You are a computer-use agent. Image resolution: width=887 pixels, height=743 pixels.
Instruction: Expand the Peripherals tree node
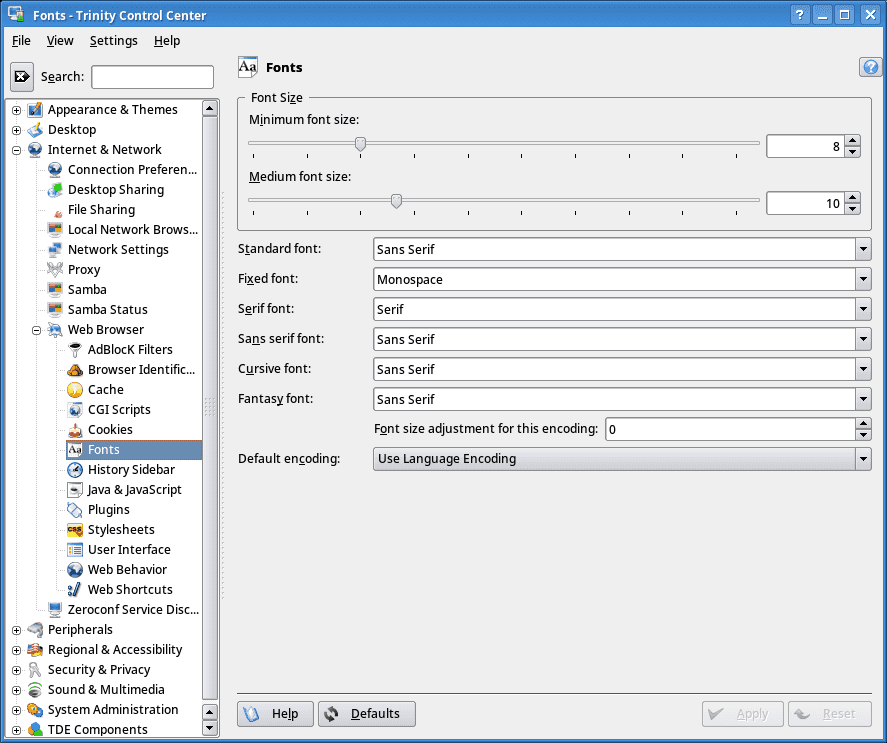(x=16, y=630)
